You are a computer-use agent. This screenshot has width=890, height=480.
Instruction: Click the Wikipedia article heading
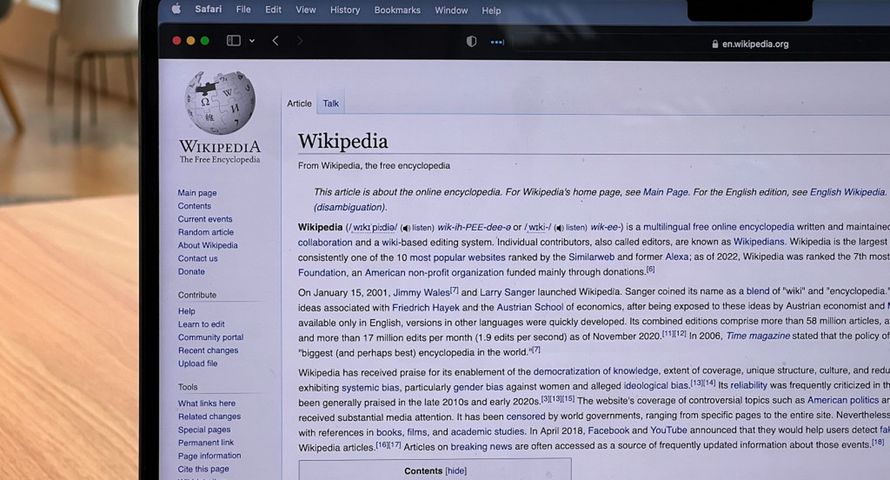pyautogui.click(x=343, y=141)
